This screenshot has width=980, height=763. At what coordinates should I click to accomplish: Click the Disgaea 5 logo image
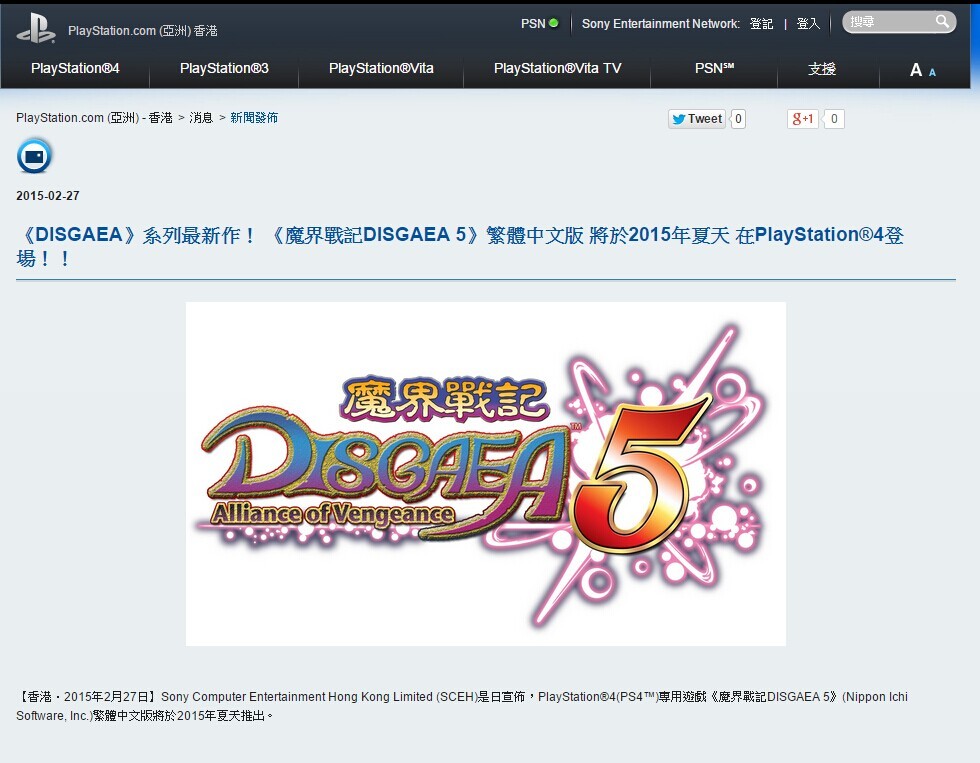pos(486,474)
